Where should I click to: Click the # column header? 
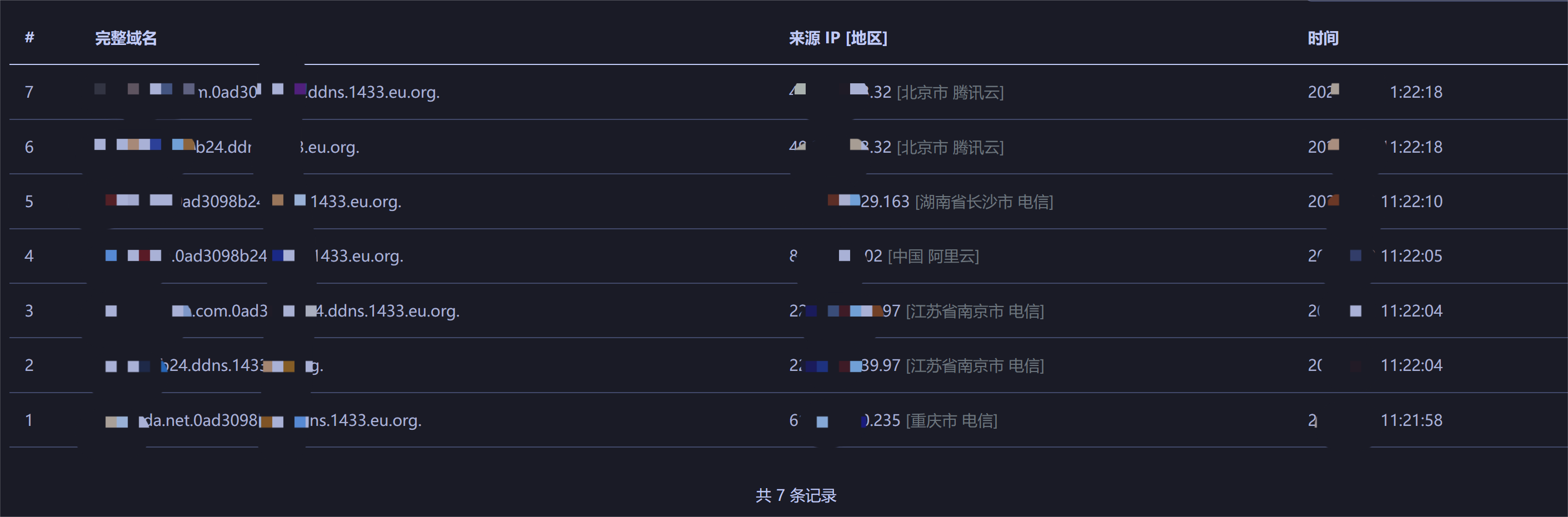coord(29,38)
